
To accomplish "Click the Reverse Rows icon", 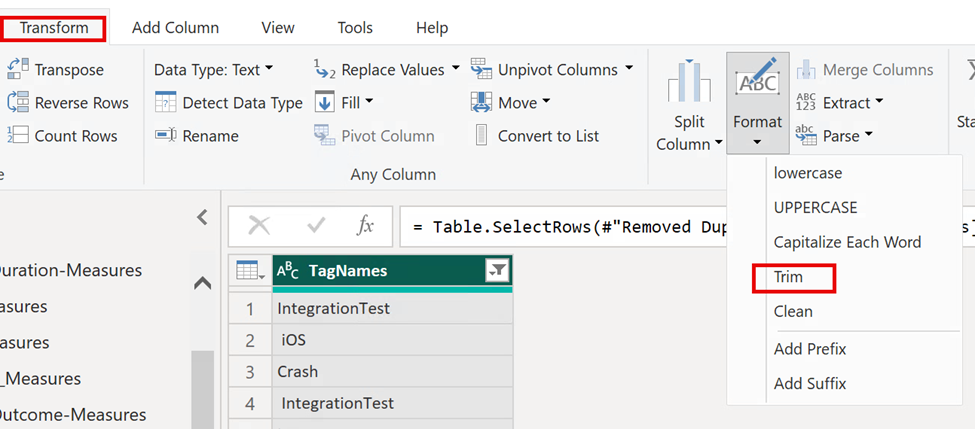I will tap(18, 102).
